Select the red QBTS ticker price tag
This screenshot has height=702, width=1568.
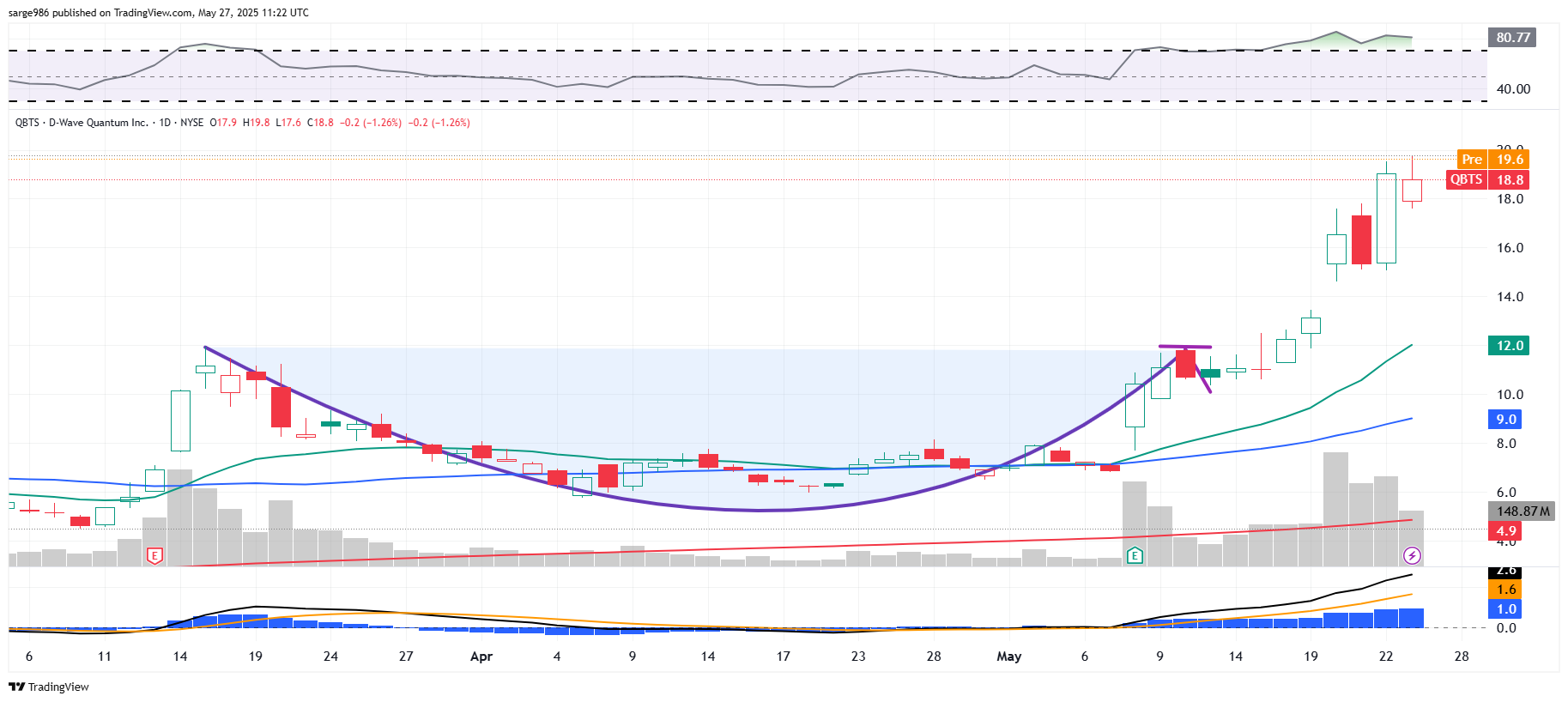[1466, 179]
